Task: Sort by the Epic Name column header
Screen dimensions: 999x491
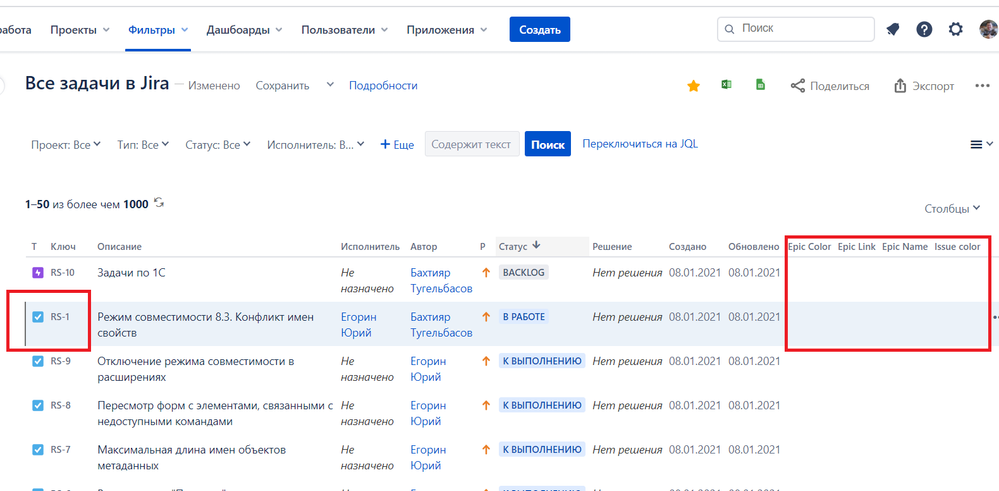Action: 905,246
